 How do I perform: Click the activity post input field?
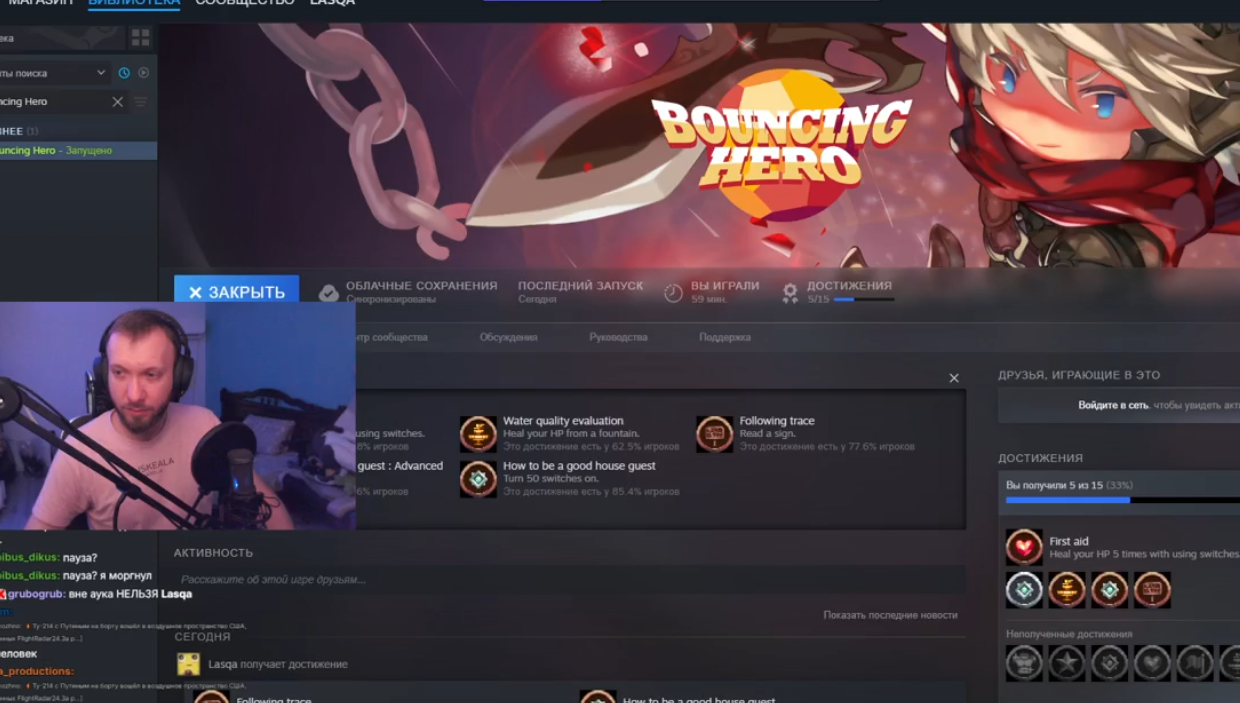coord(569,580)
